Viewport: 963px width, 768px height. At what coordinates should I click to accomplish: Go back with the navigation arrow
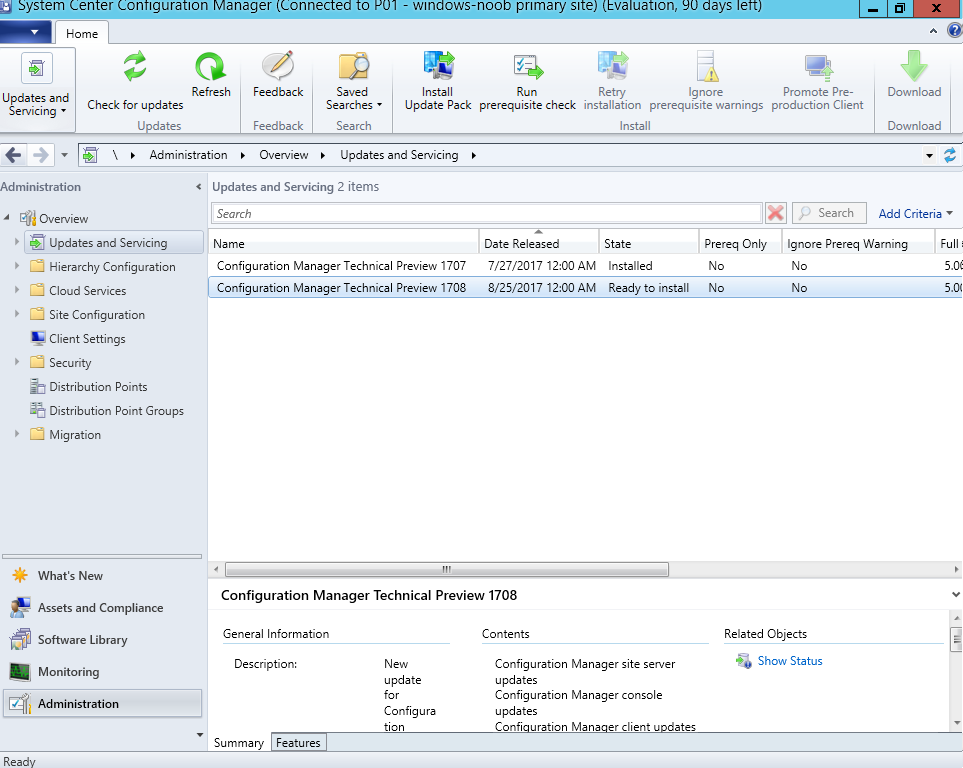click(14, 155)
